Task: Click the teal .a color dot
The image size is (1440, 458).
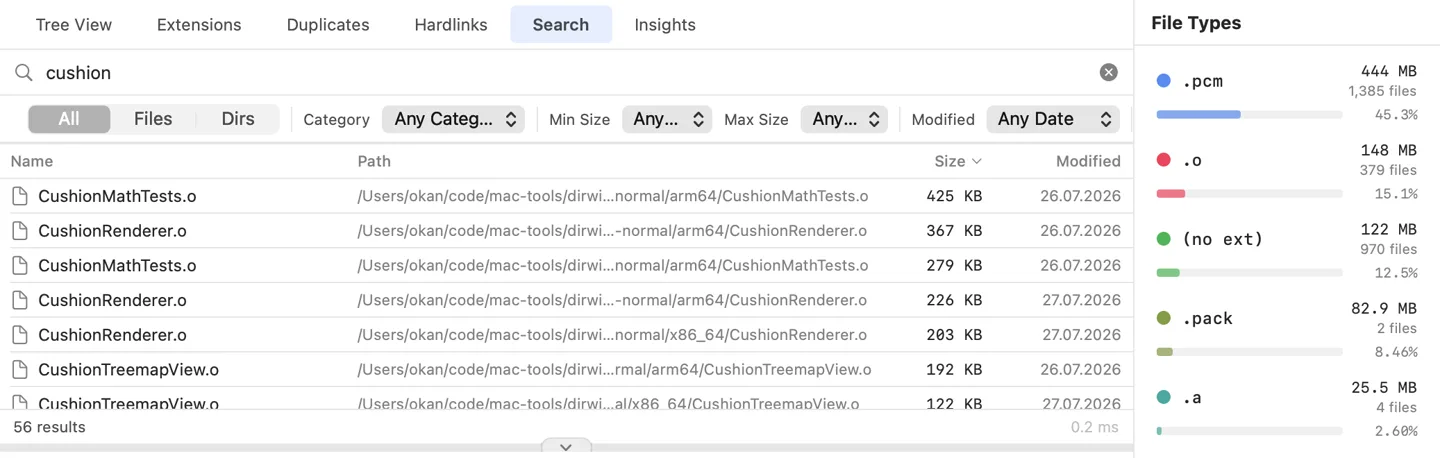Action: point(1163,397)
